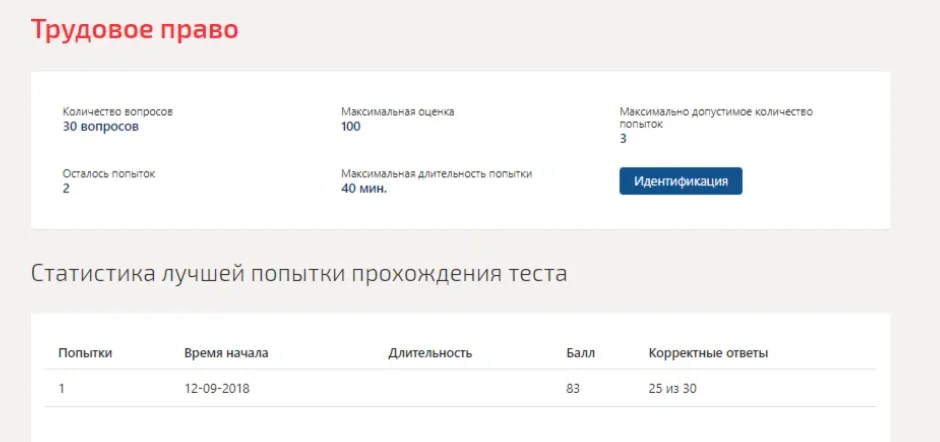Click the Максимально допустимое количество попыток label

coord(716,118)
